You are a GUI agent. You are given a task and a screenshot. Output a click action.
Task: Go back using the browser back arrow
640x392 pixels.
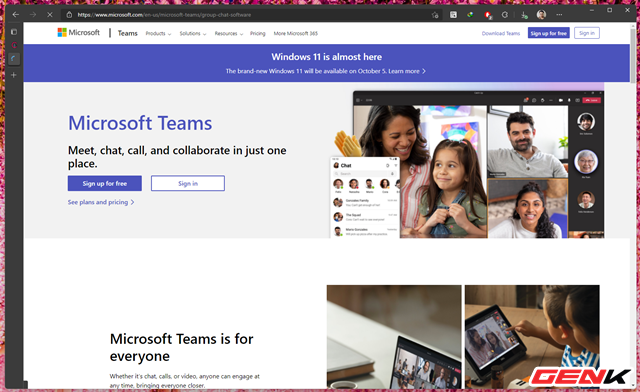click(x=16, y=15)
